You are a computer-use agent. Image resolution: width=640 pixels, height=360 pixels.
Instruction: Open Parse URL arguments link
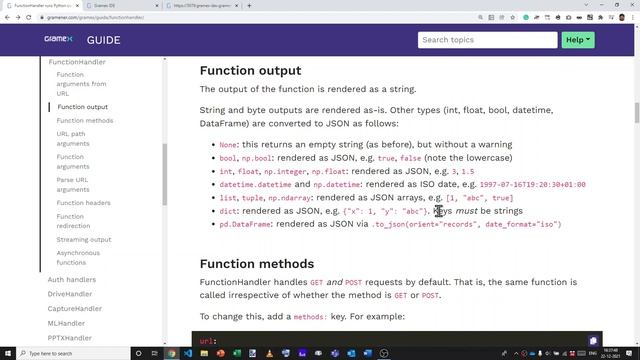(x=73, y=184)
